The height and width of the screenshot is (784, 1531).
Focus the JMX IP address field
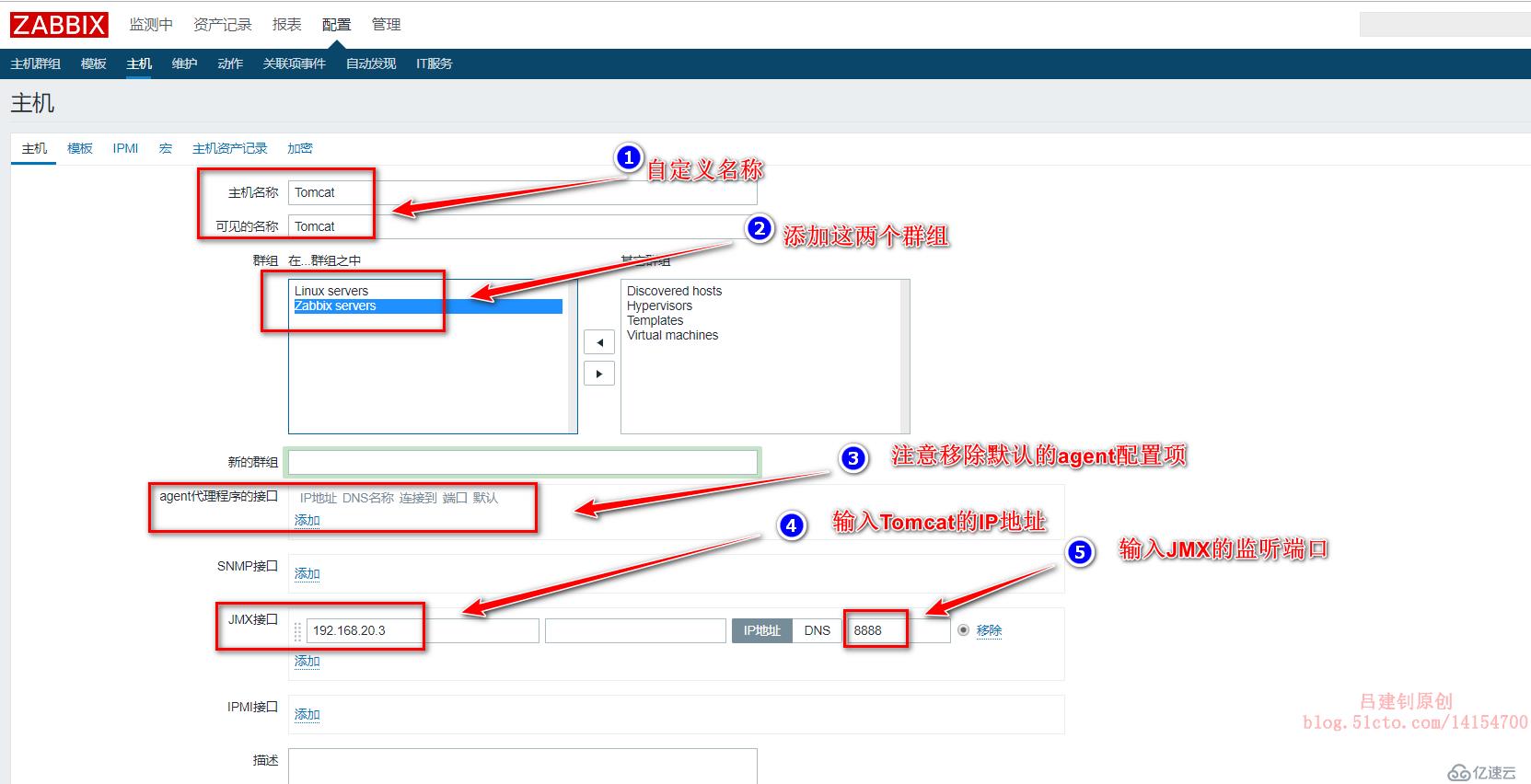pos(423,630)
